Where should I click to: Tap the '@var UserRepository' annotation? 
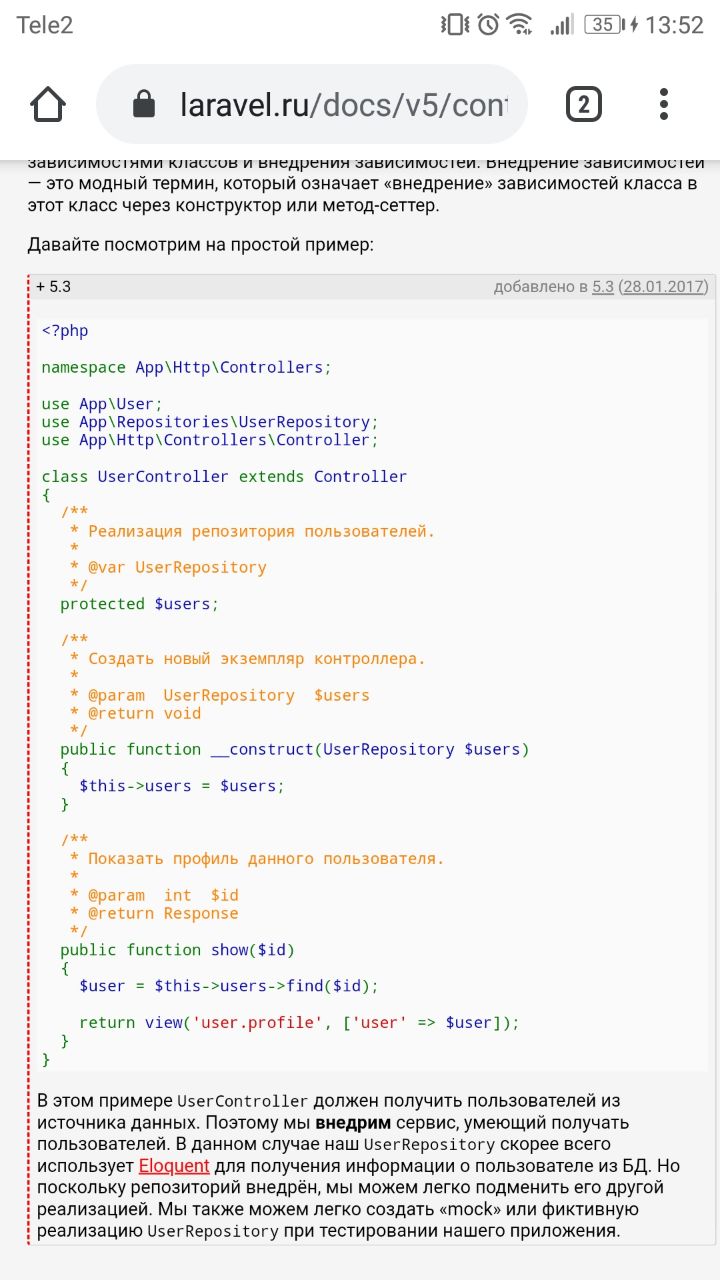coord(177,567)
